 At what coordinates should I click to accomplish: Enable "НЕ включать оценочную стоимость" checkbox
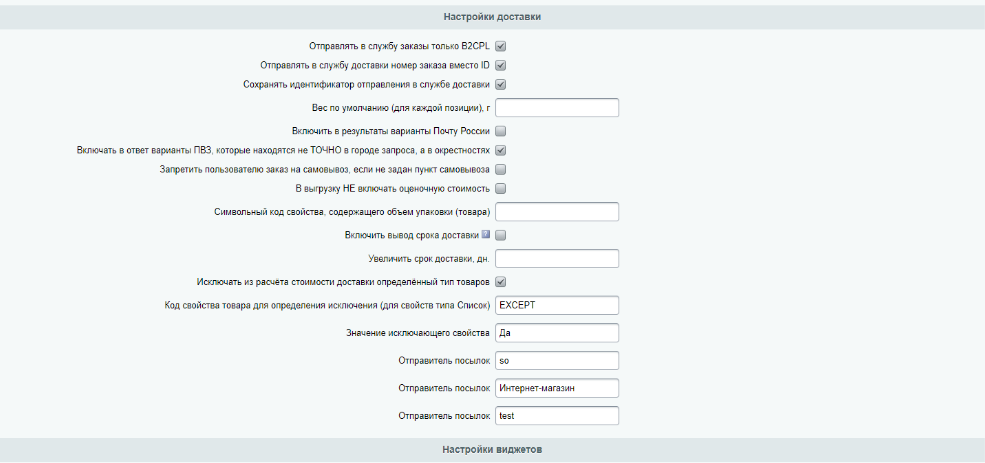coord(501,188)
